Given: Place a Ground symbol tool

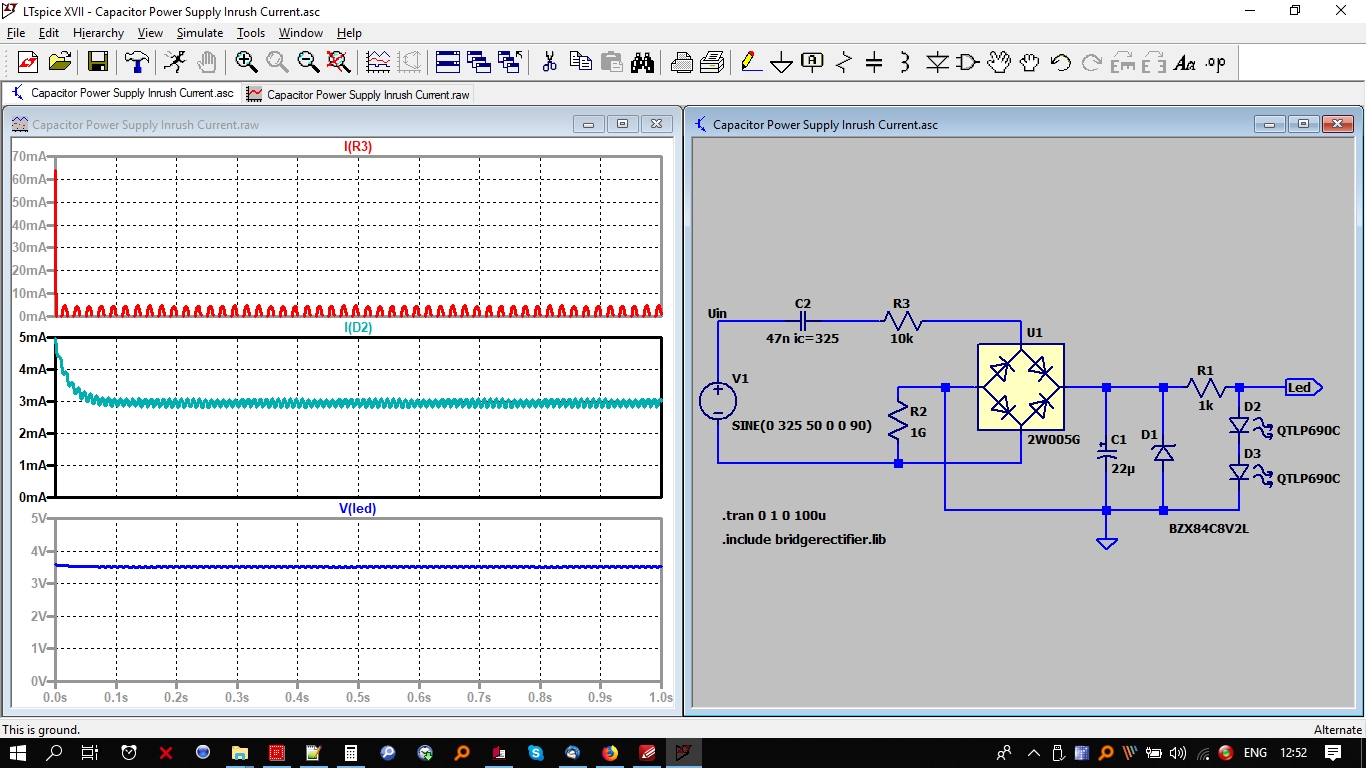Looking at the screenshot, I should coord(782,62).
